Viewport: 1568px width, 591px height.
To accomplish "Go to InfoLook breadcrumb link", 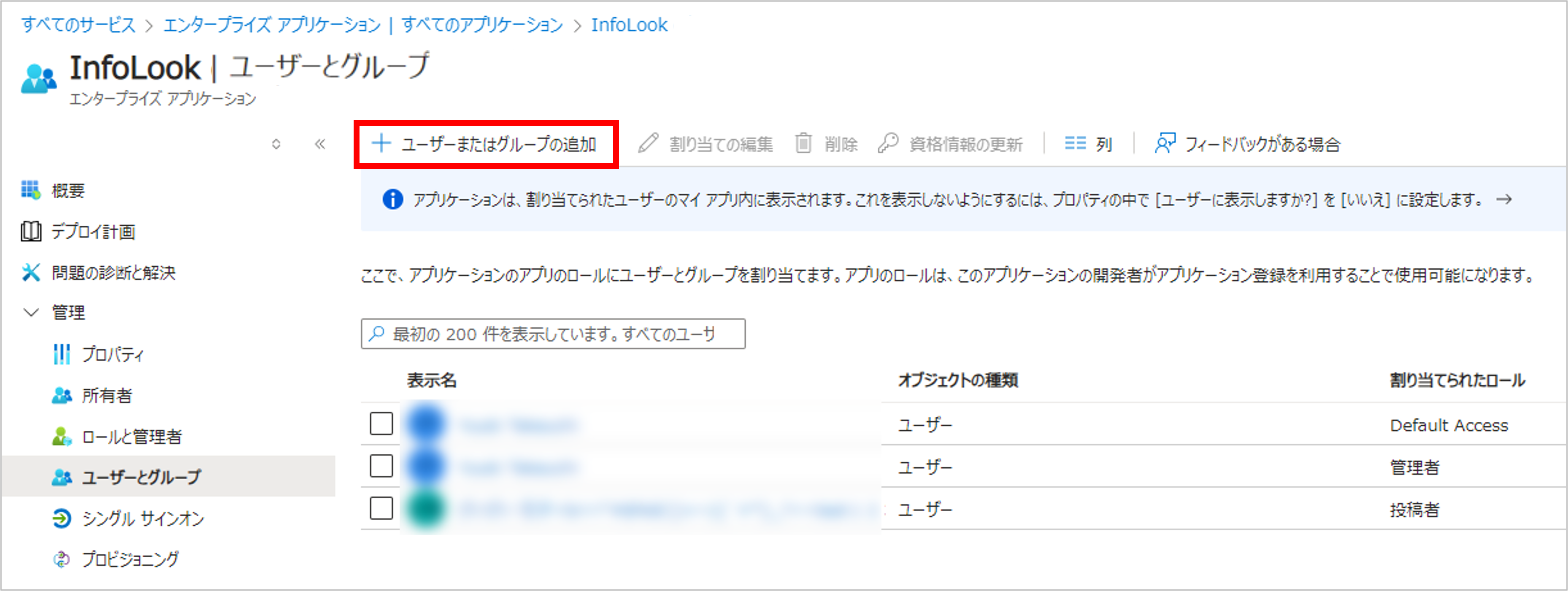I will (x=630, y=25).
